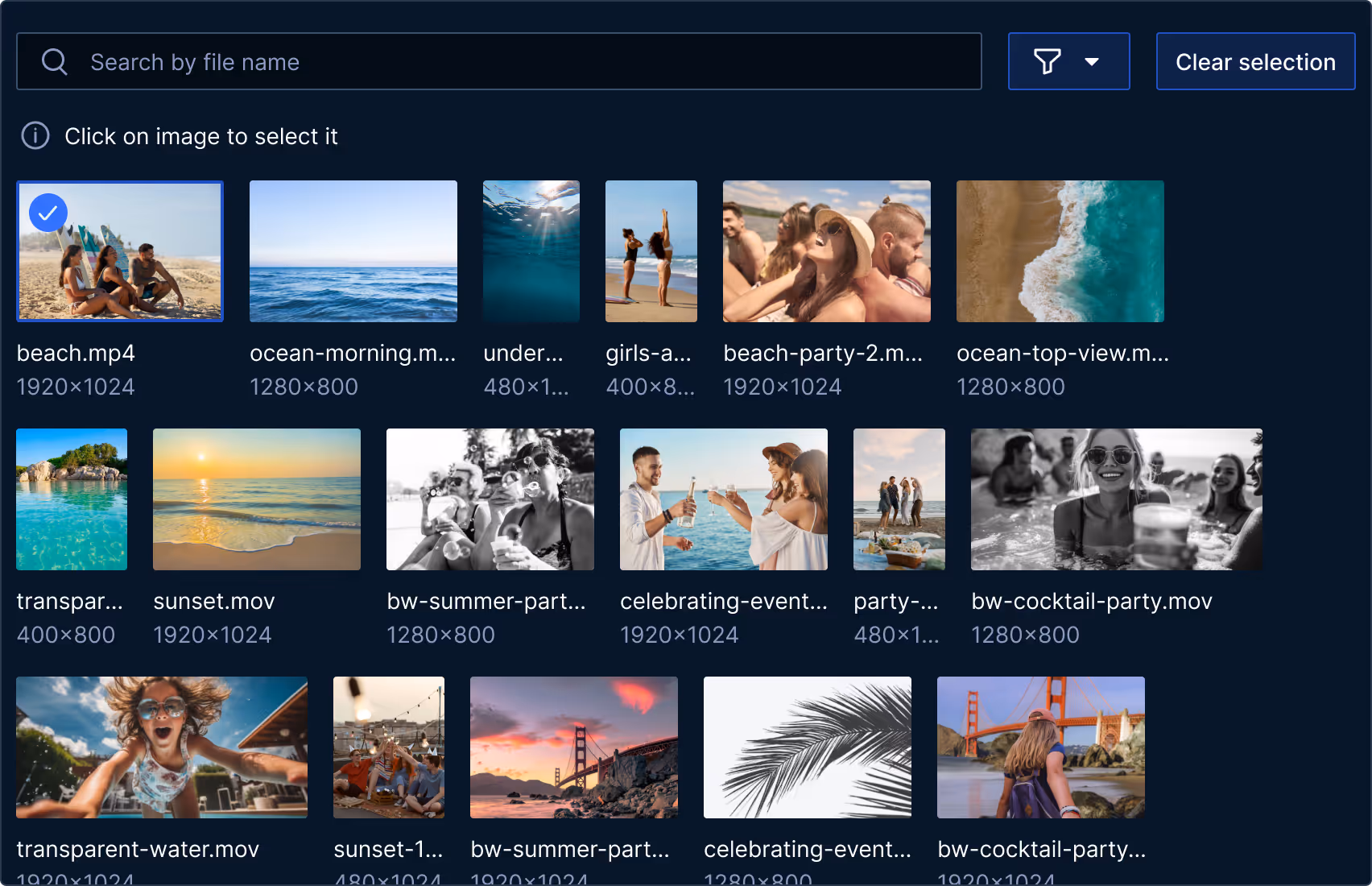1372x886 pixels.
Task: Click the search magnifier icon
Action: pyautogui.click(x=54, y=61)
